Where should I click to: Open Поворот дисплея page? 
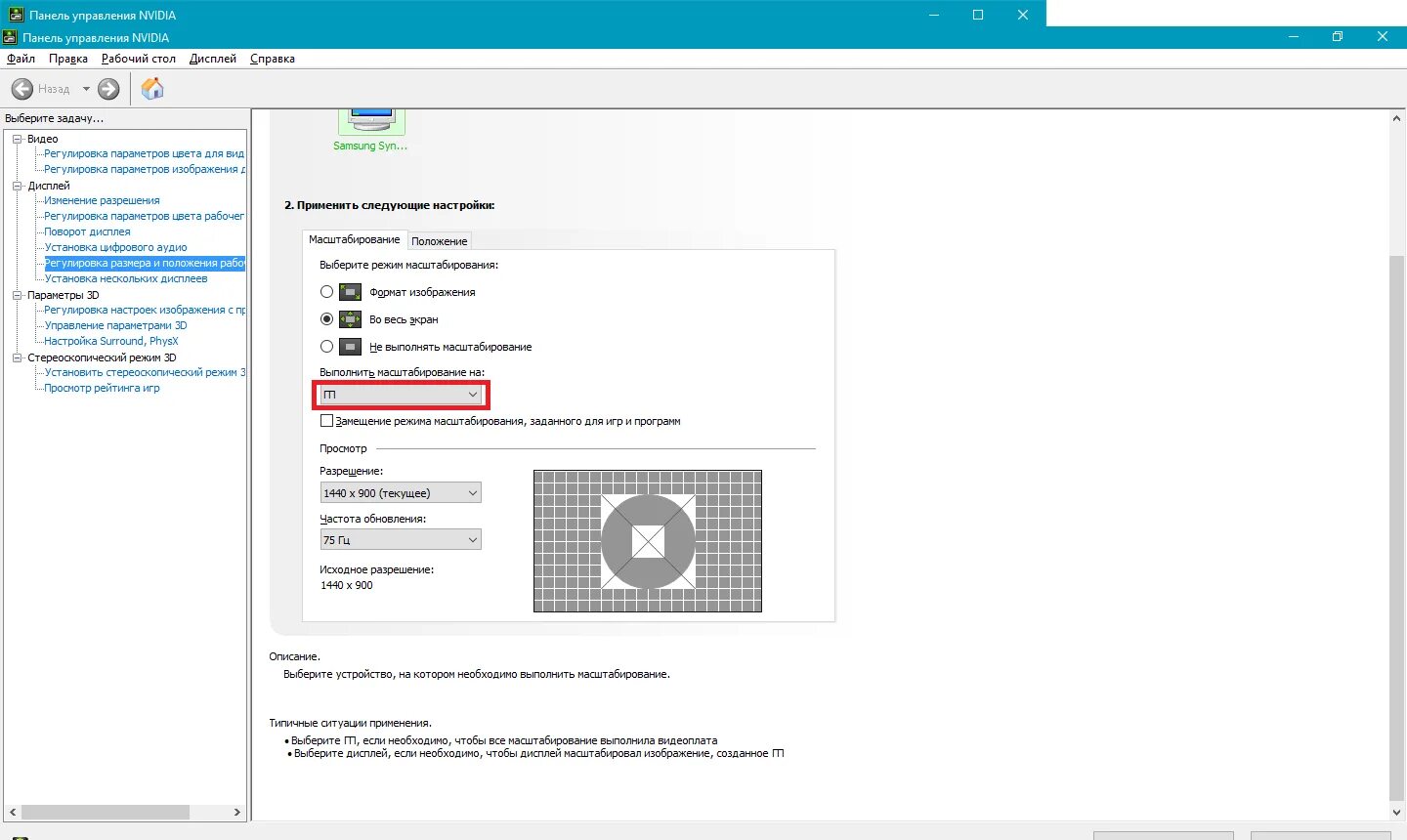tap(87, 231)
